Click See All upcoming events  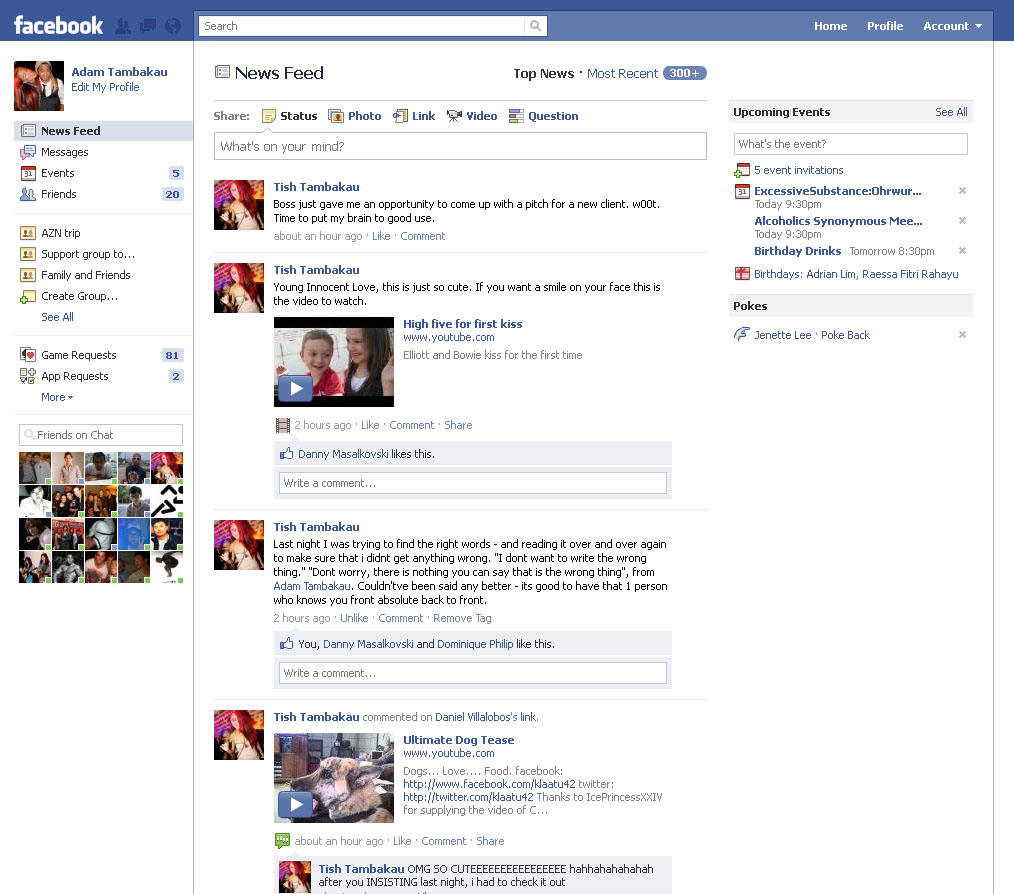coord(951,112)
